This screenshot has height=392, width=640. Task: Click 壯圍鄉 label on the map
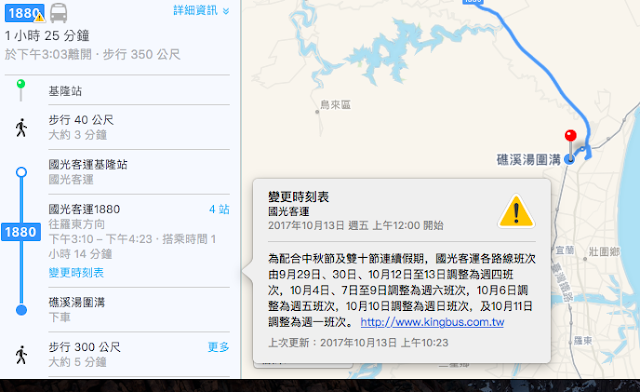coord(604,252)
